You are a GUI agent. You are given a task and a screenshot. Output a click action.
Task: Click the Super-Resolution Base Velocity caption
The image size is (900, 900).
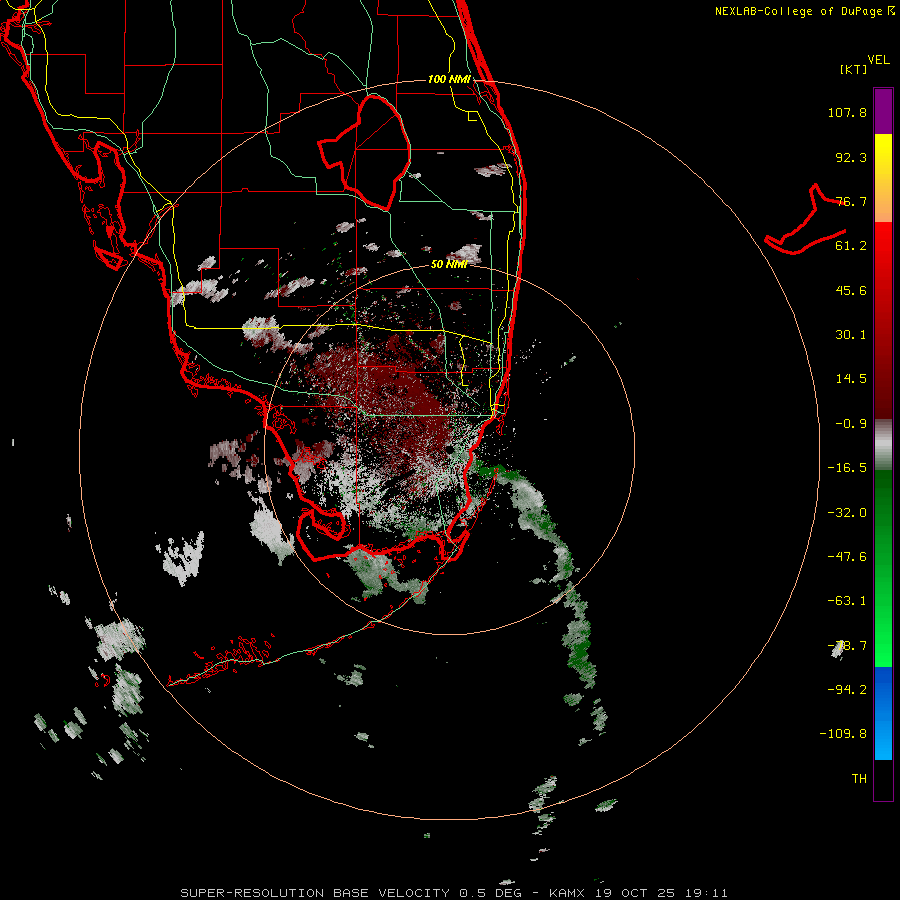pos(453,893)
